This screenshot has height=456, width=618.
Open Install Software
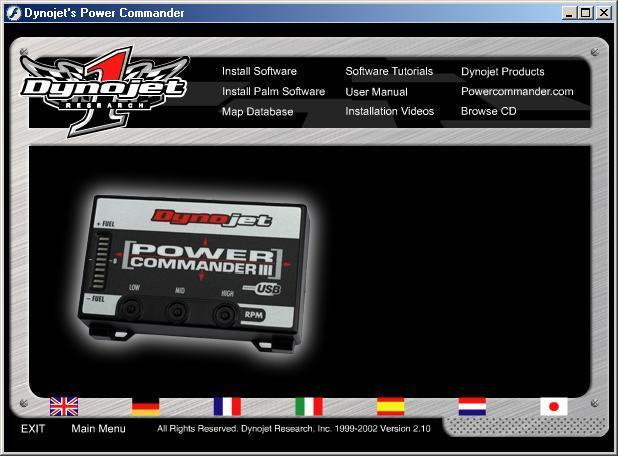click(x=259, y=71)
